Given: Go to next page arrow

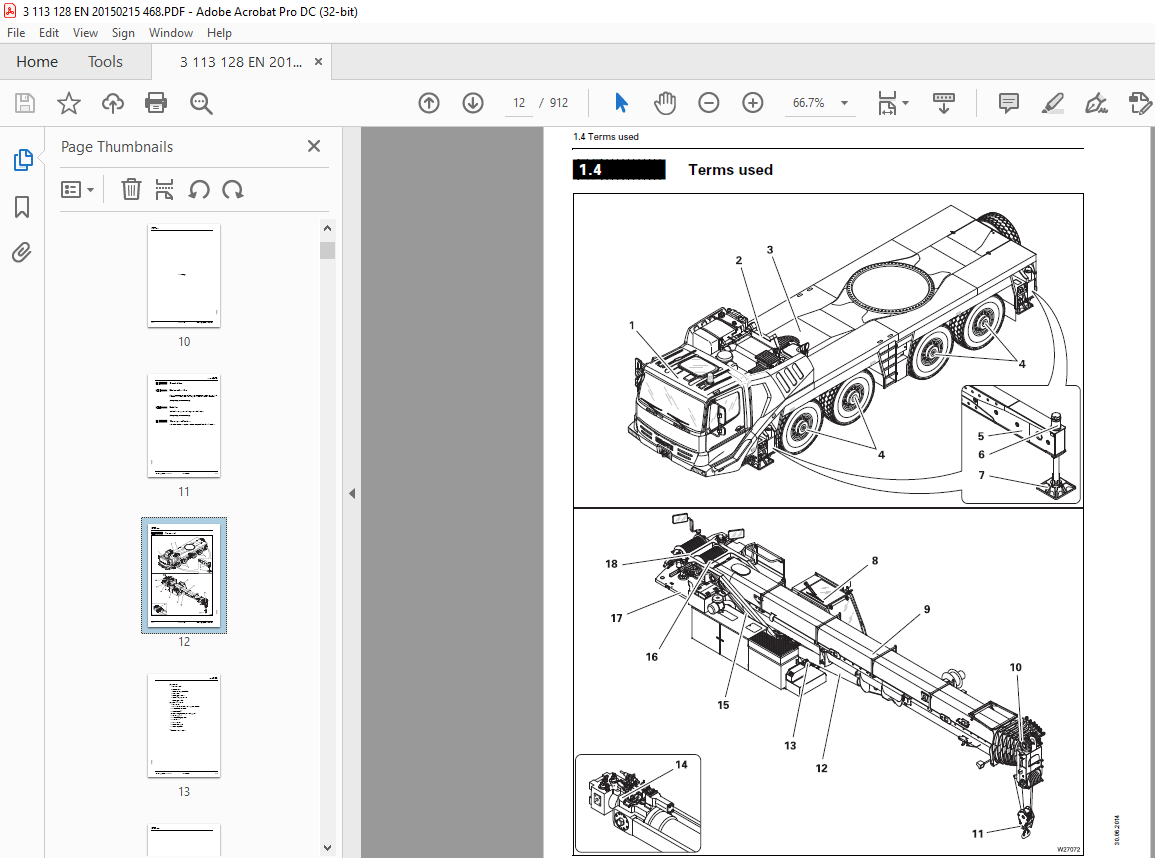Looking at the screenshot, I should (x=473, y=103).
